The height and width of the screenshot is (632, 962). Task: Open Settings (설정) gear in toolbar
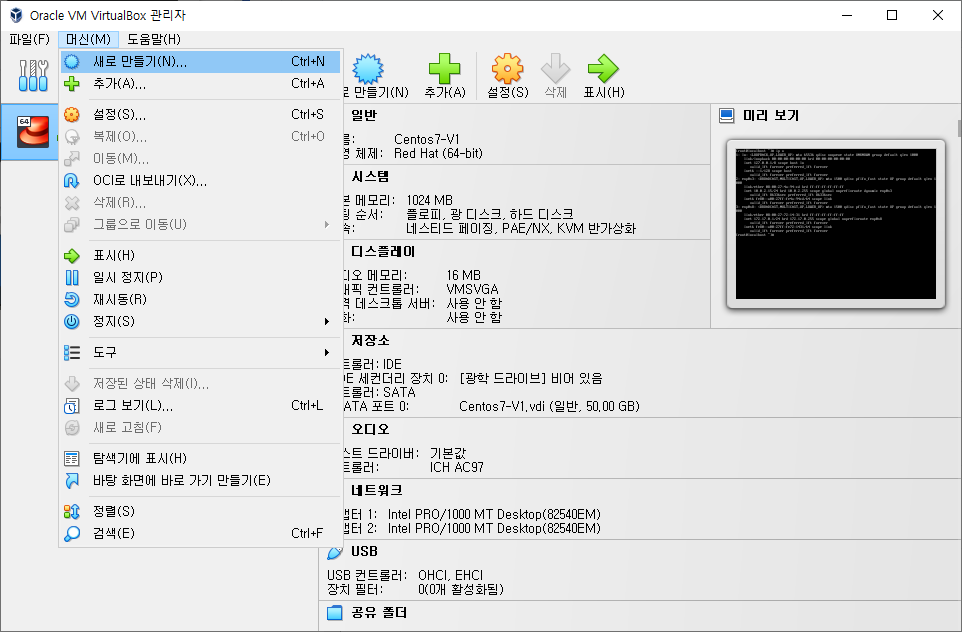507,68
